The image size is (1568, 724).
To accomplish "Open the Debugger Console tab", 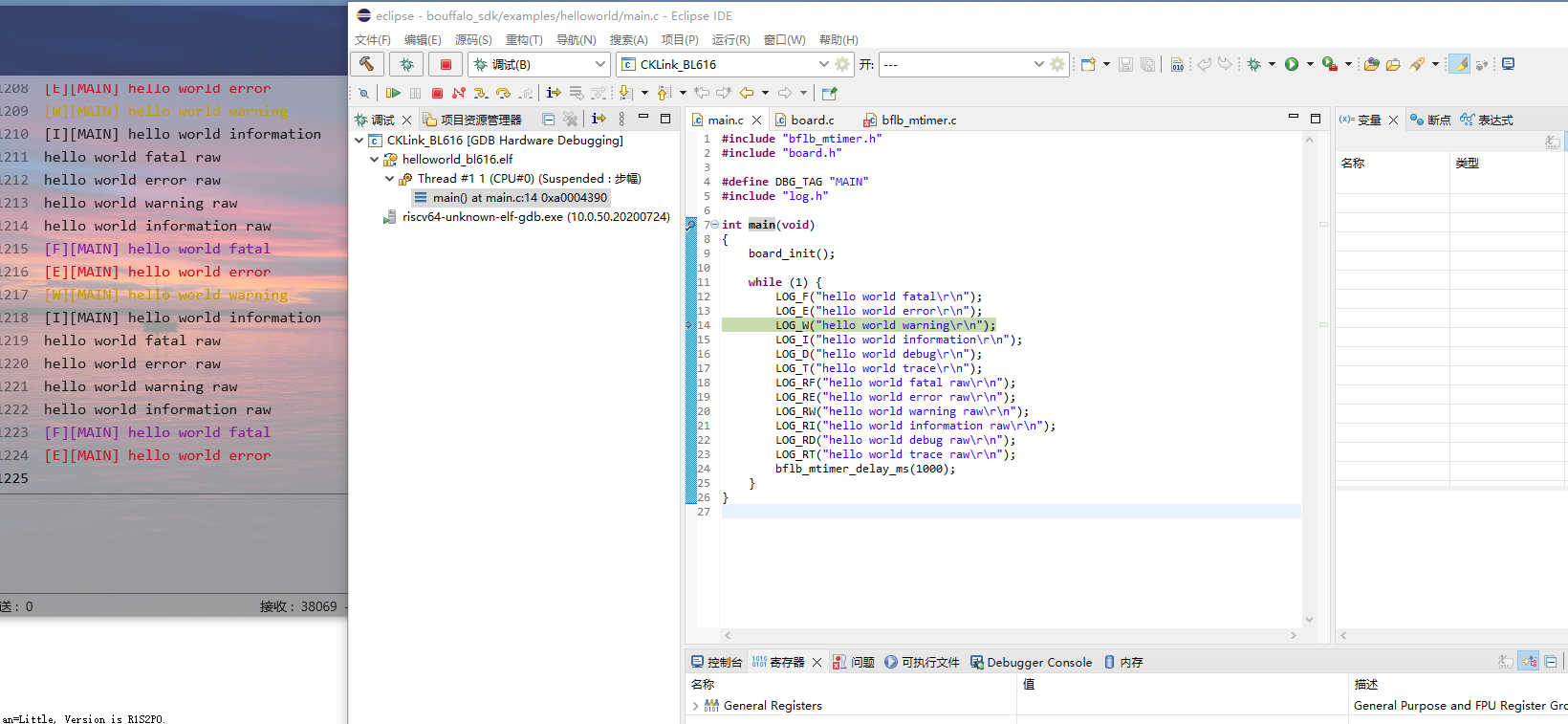I will tap(1031, 662).
